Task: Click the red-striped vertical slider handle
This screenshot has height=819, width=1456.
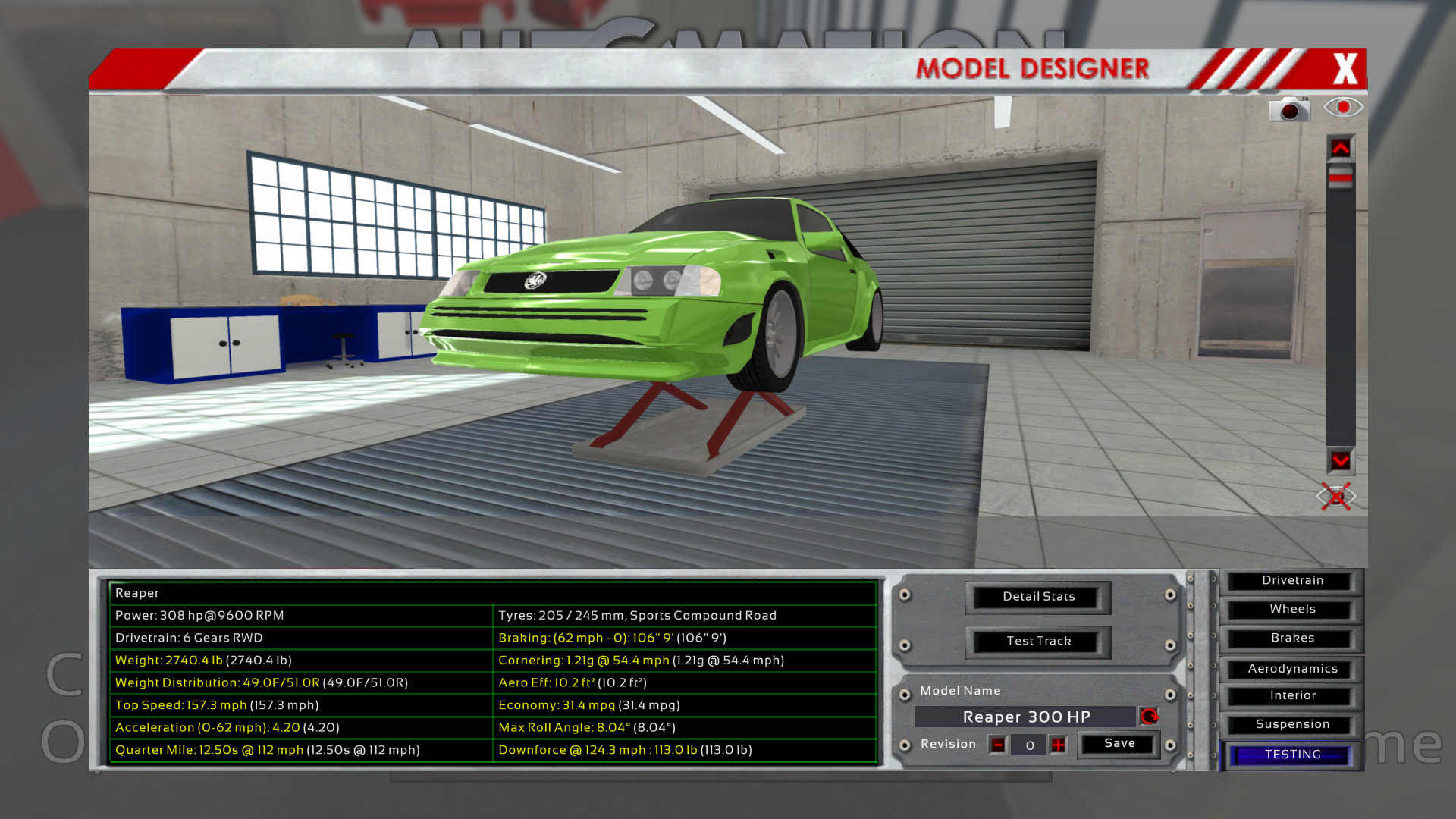Action: [x=1340, y=177]
